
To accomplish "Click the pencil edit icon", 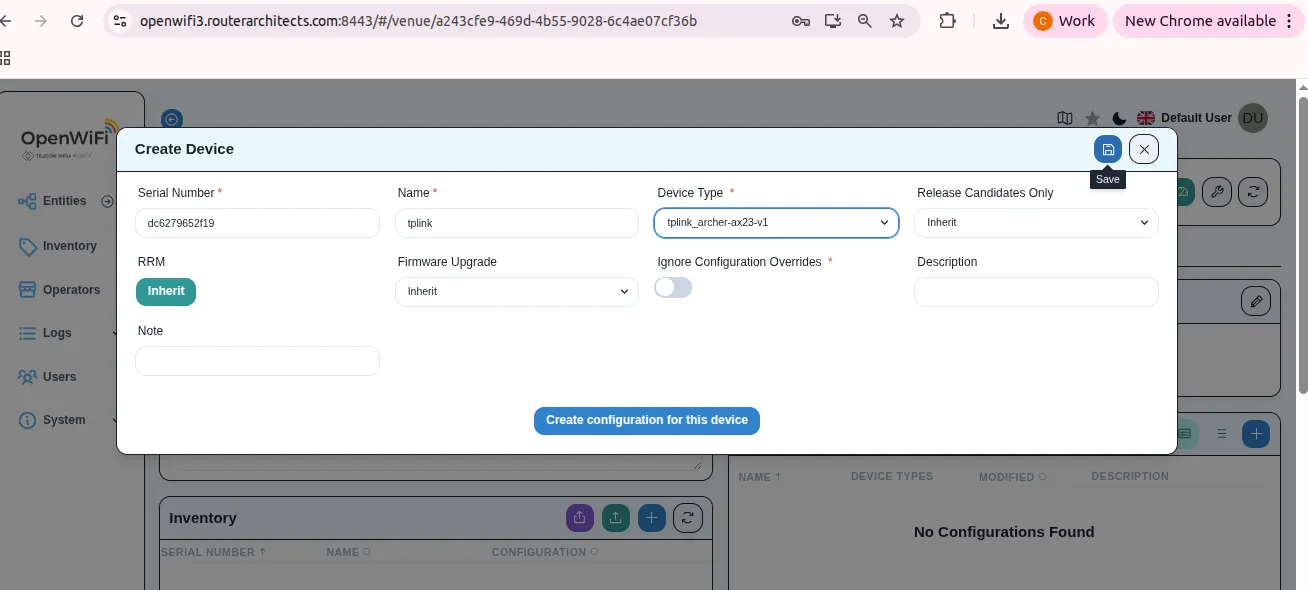I will pos(1256,301).
